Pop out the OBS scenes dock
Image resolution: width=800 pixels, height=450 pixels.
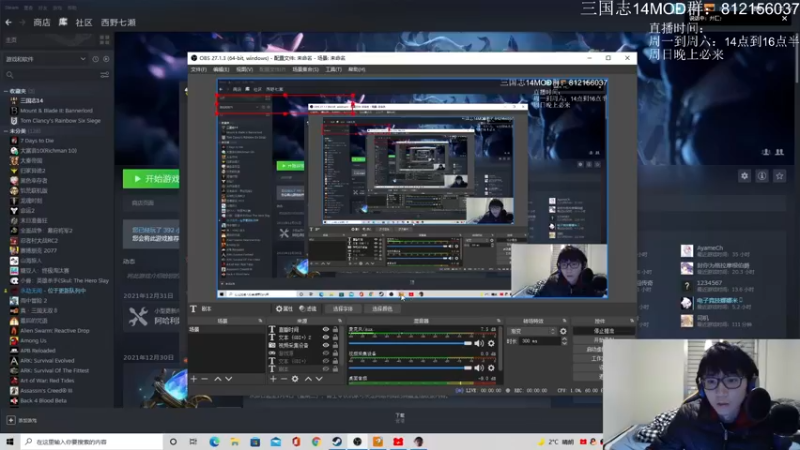pos(260,321)
